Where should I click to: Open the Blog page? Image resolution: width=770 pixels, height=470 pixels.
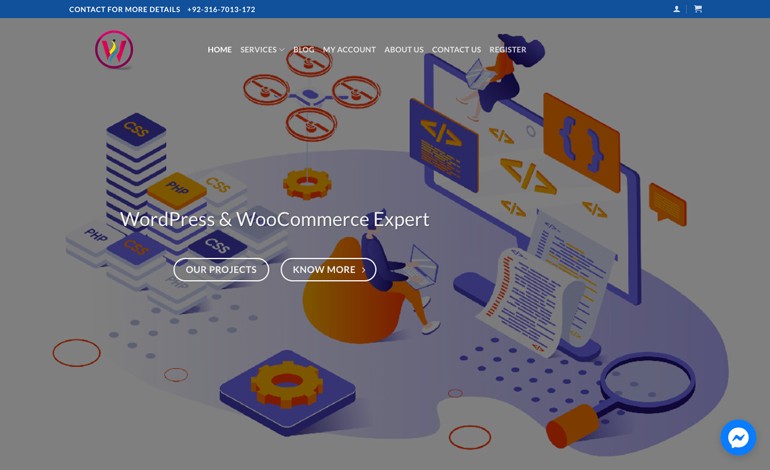point(303,50)
